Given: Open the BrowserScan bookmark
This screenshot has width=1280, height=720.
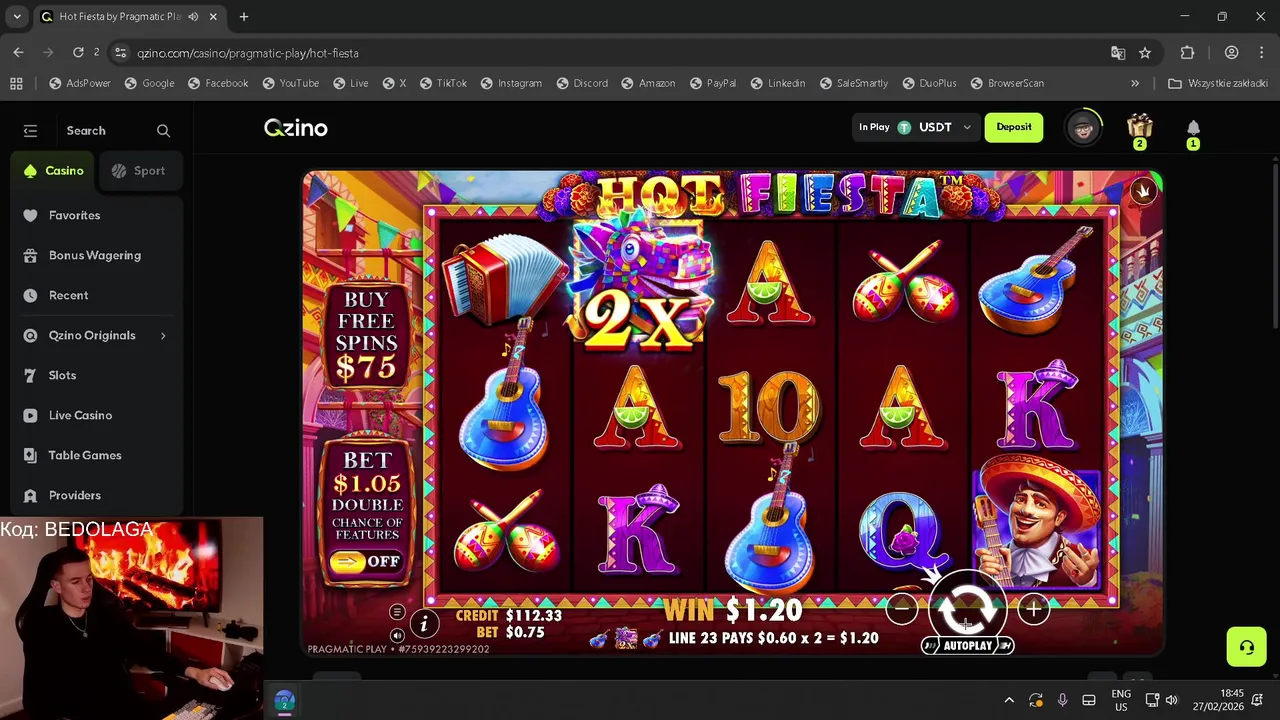Looking at the screenshot, I should [x=1007, y=83].
